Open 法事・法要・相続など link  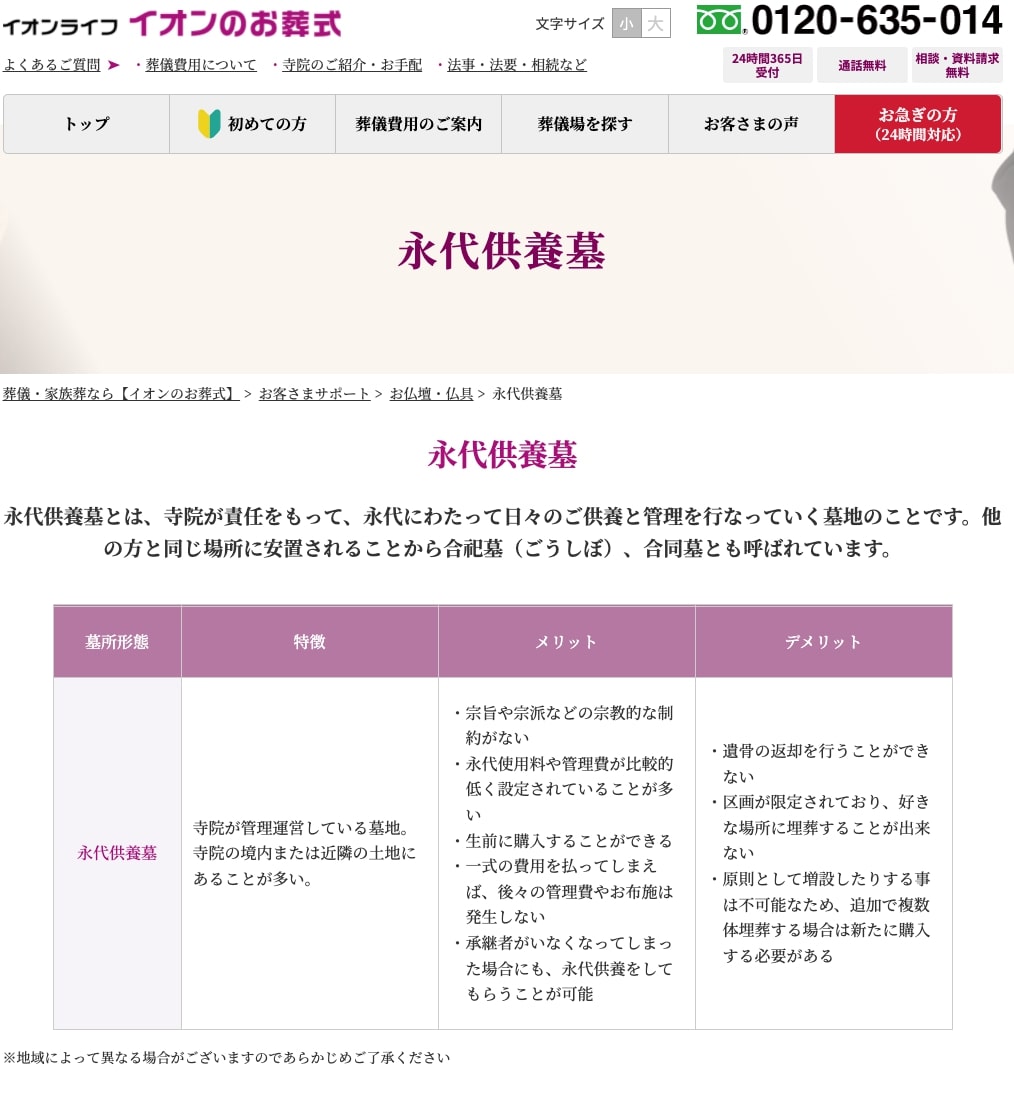point(517,65)
